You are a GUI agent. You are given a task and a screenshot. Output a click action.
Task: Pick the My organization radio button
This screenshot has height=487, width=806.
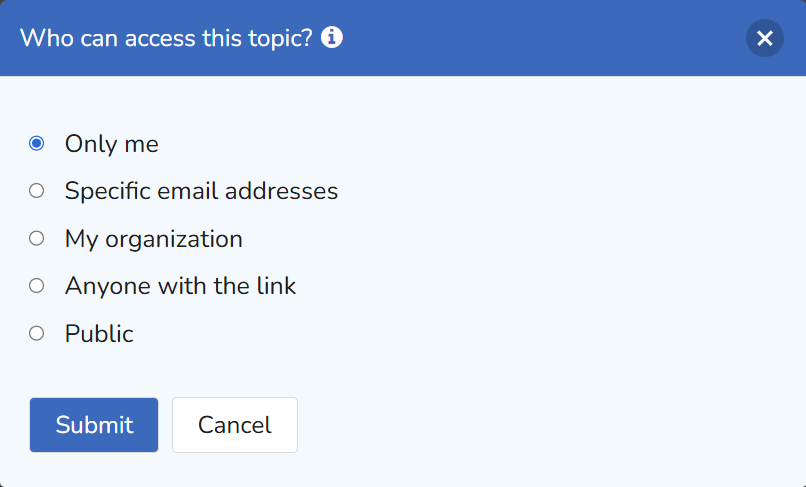tap(36, 239)
